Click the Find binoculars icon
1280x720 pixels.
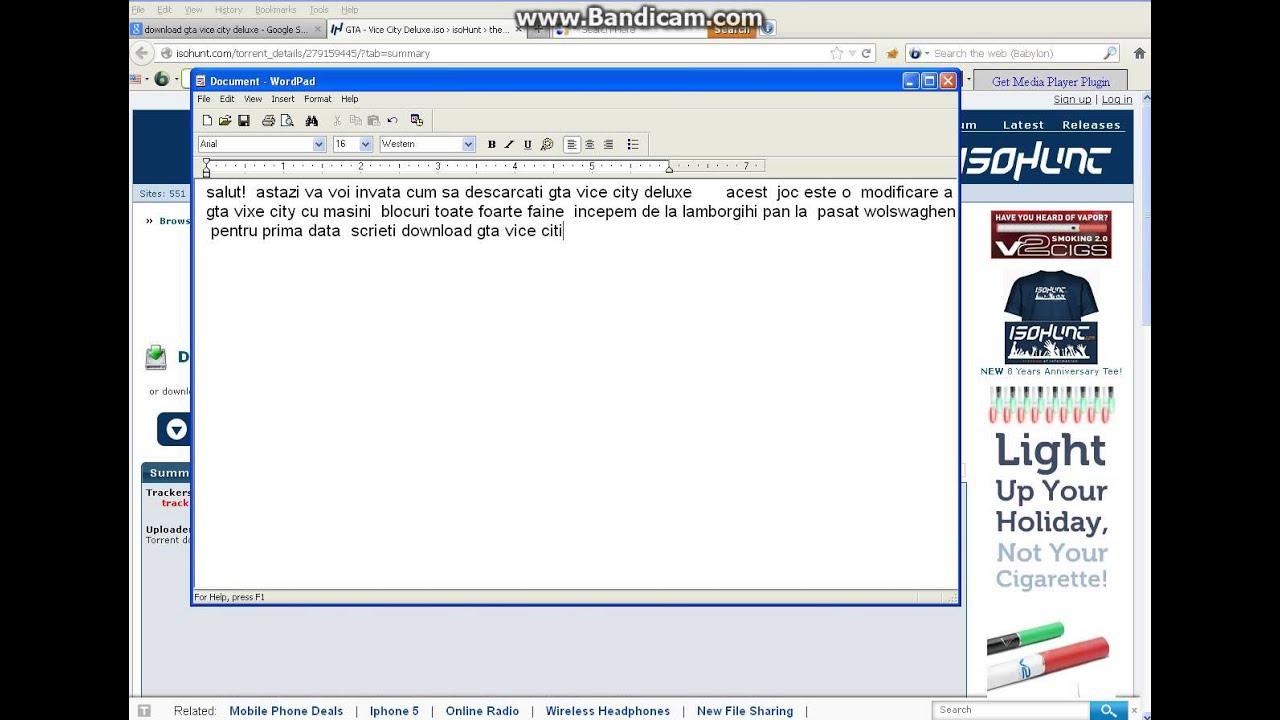pyautogui.click(x=311, y=121)
